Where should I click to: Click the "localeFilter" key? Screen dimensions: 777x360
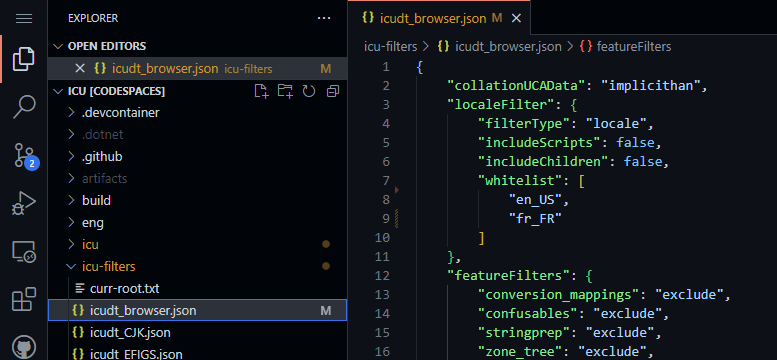pos(500,105)
